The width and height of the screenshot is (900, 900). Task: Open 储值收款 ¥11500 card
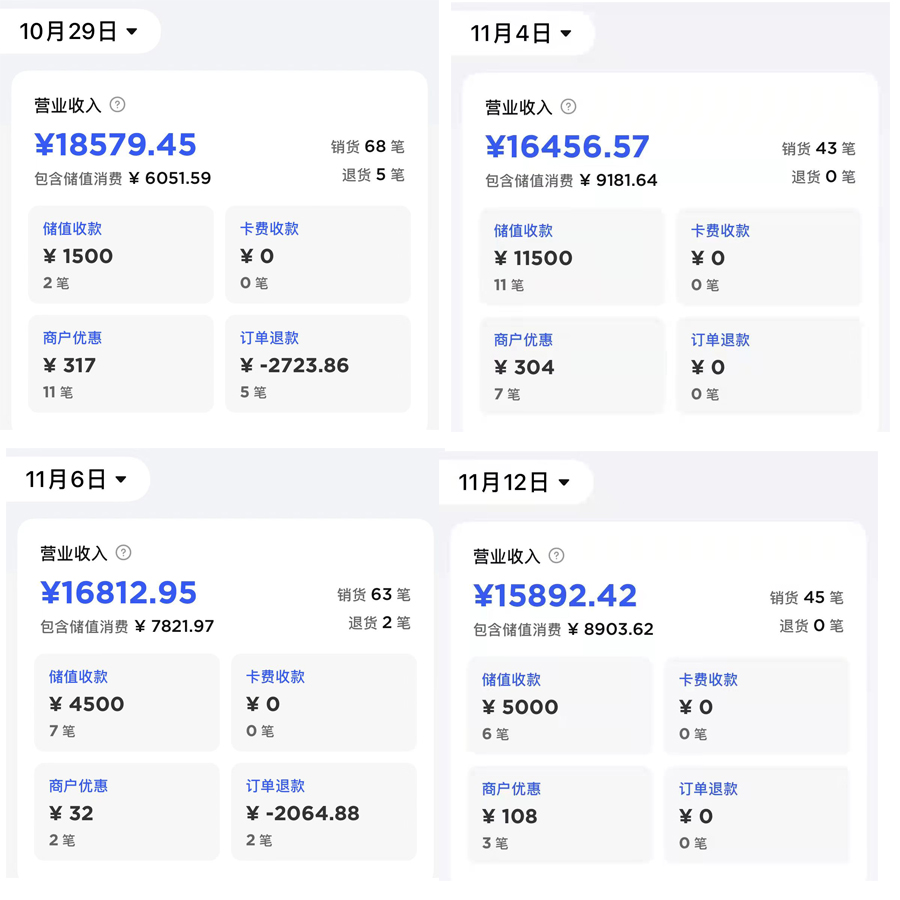(x=571, y=257)
